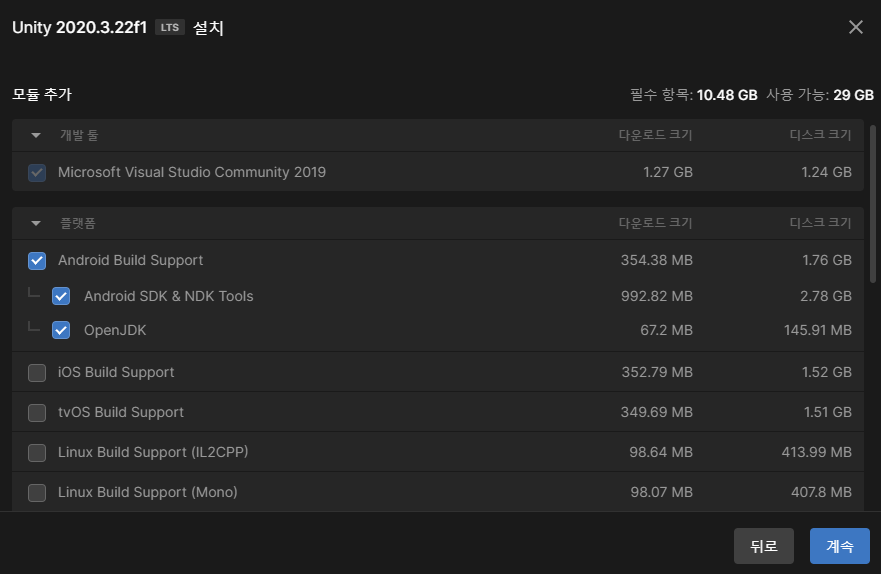Click the 사용 가능 29 GB value
Image resolution: width=881 pixels, height=574 pixels.
coord(853,95)
